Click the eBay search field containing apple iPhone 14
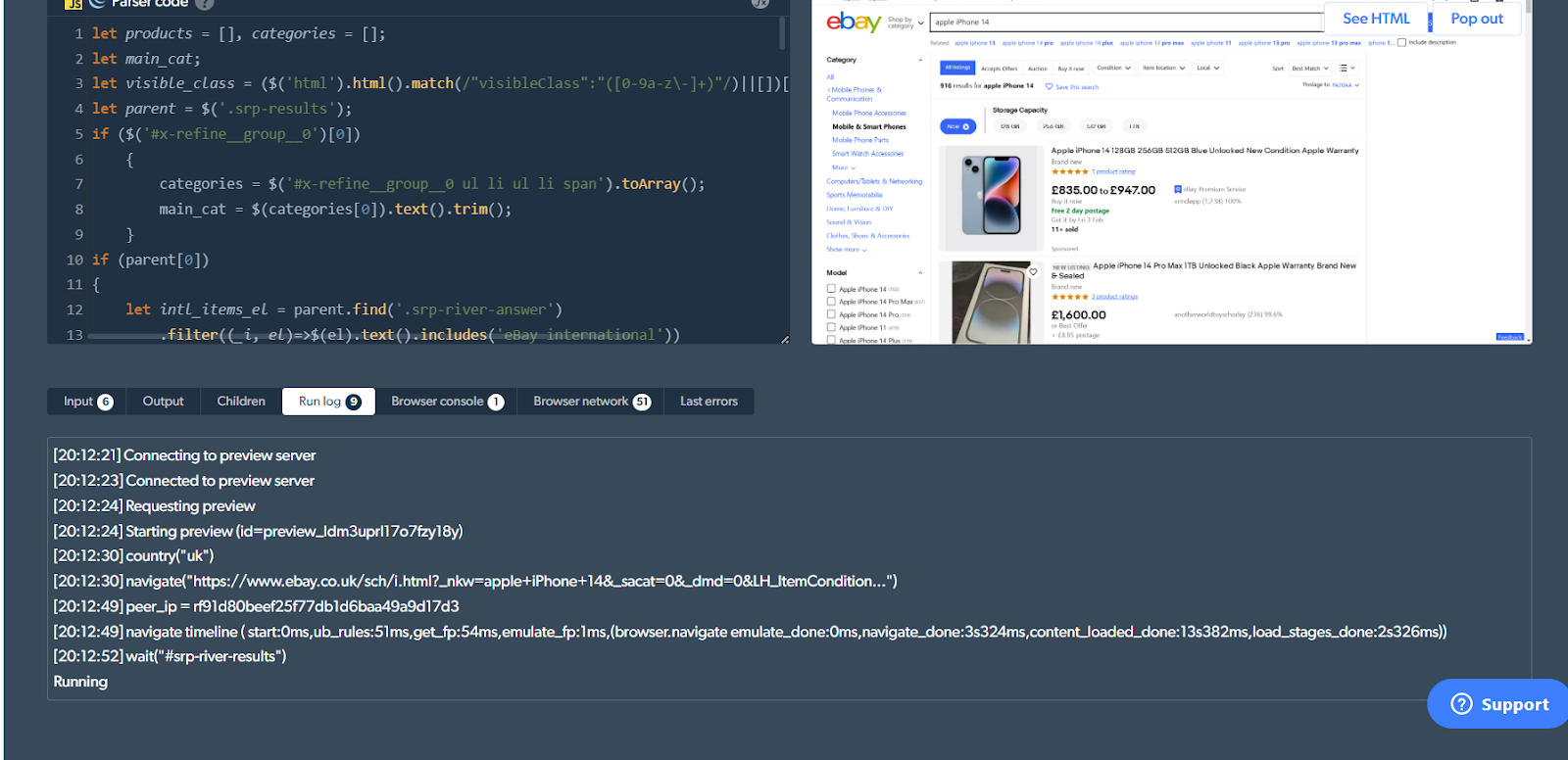The image size is (1568, 760). tap(1127, 22)
